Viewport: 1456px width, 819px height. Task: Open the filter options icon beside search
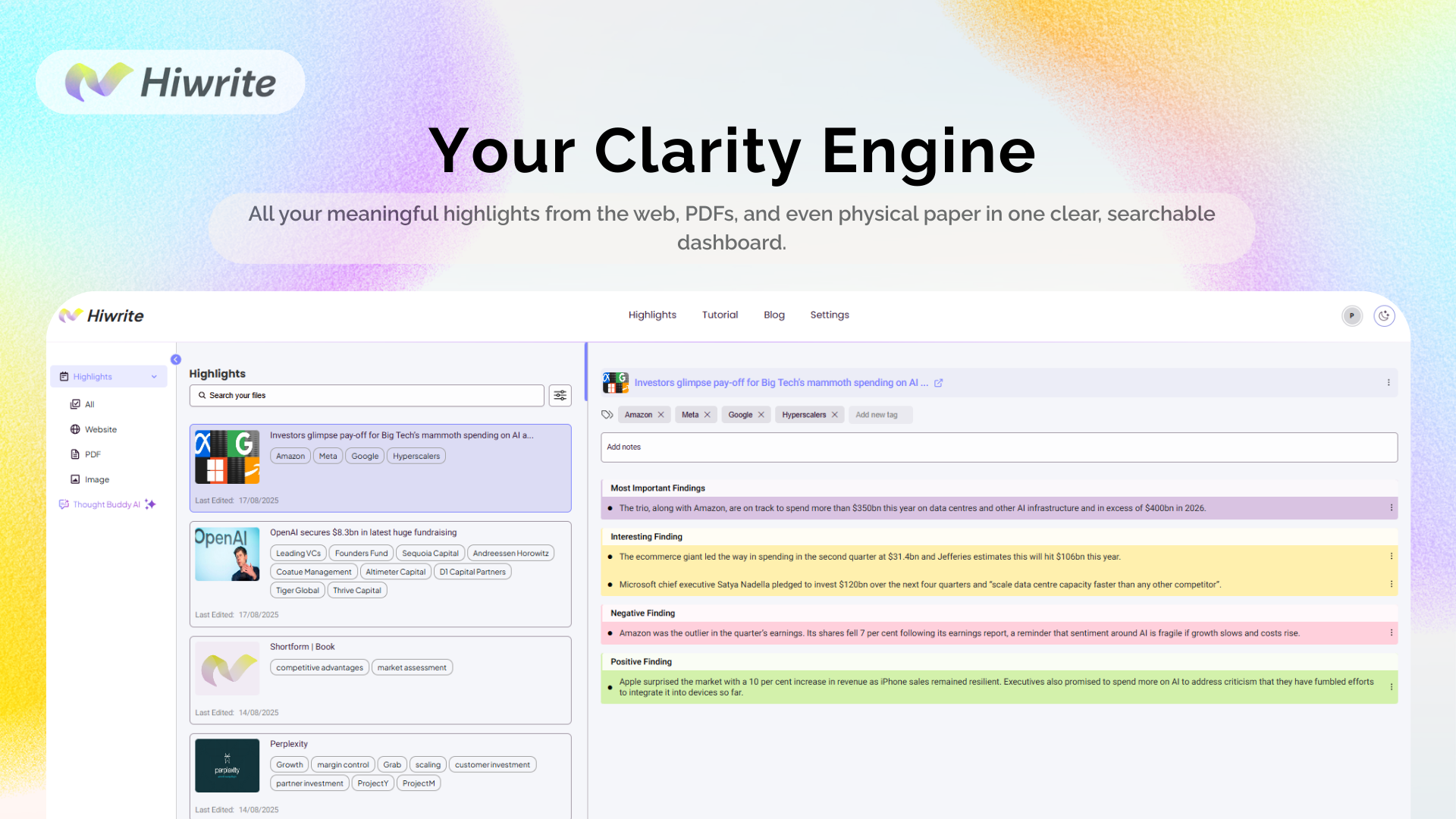point(560,395)
